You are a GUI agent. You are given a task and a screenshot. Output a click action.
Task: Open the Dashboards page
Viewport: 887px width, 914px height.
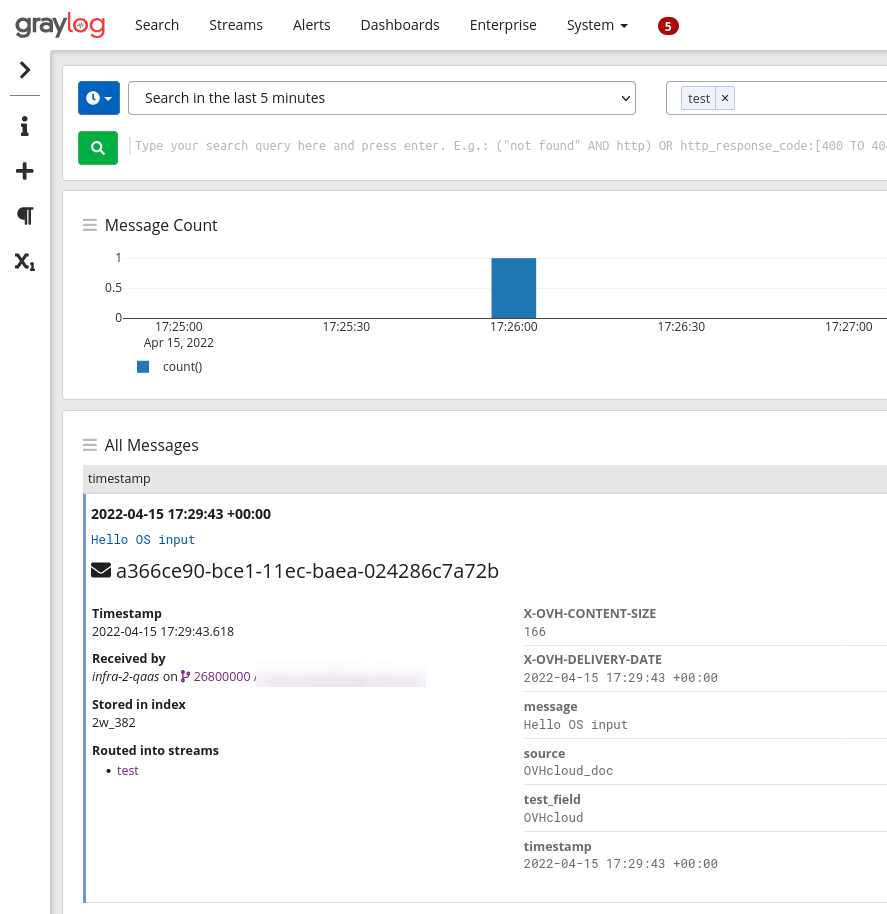400,25
